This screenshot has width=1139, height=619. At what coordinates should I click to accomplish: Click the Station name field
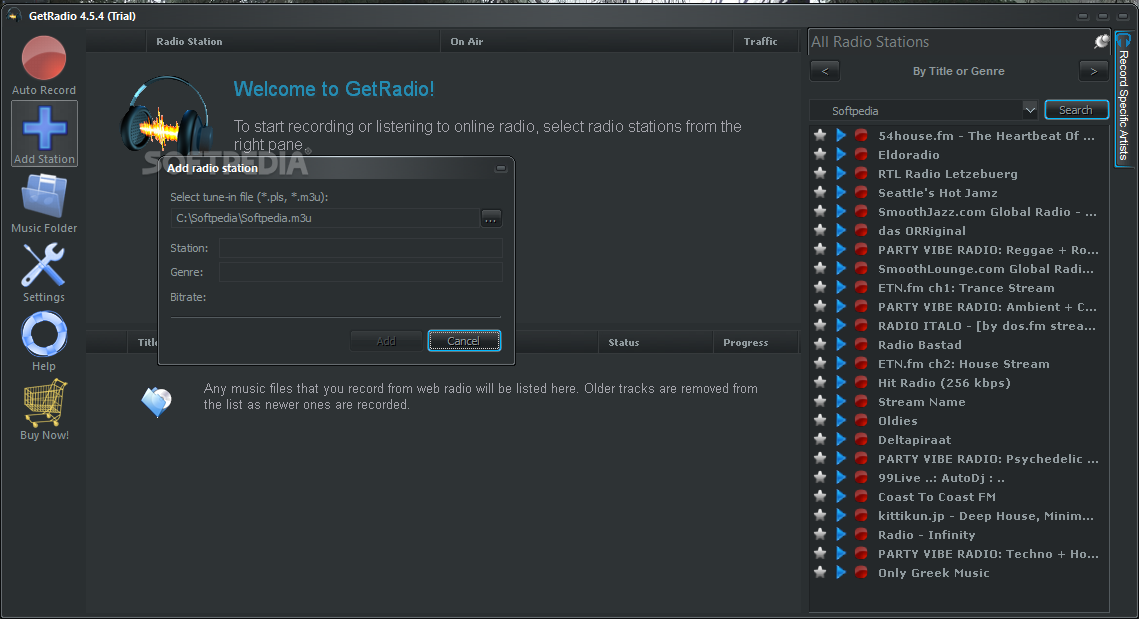[x=360, y=248]
